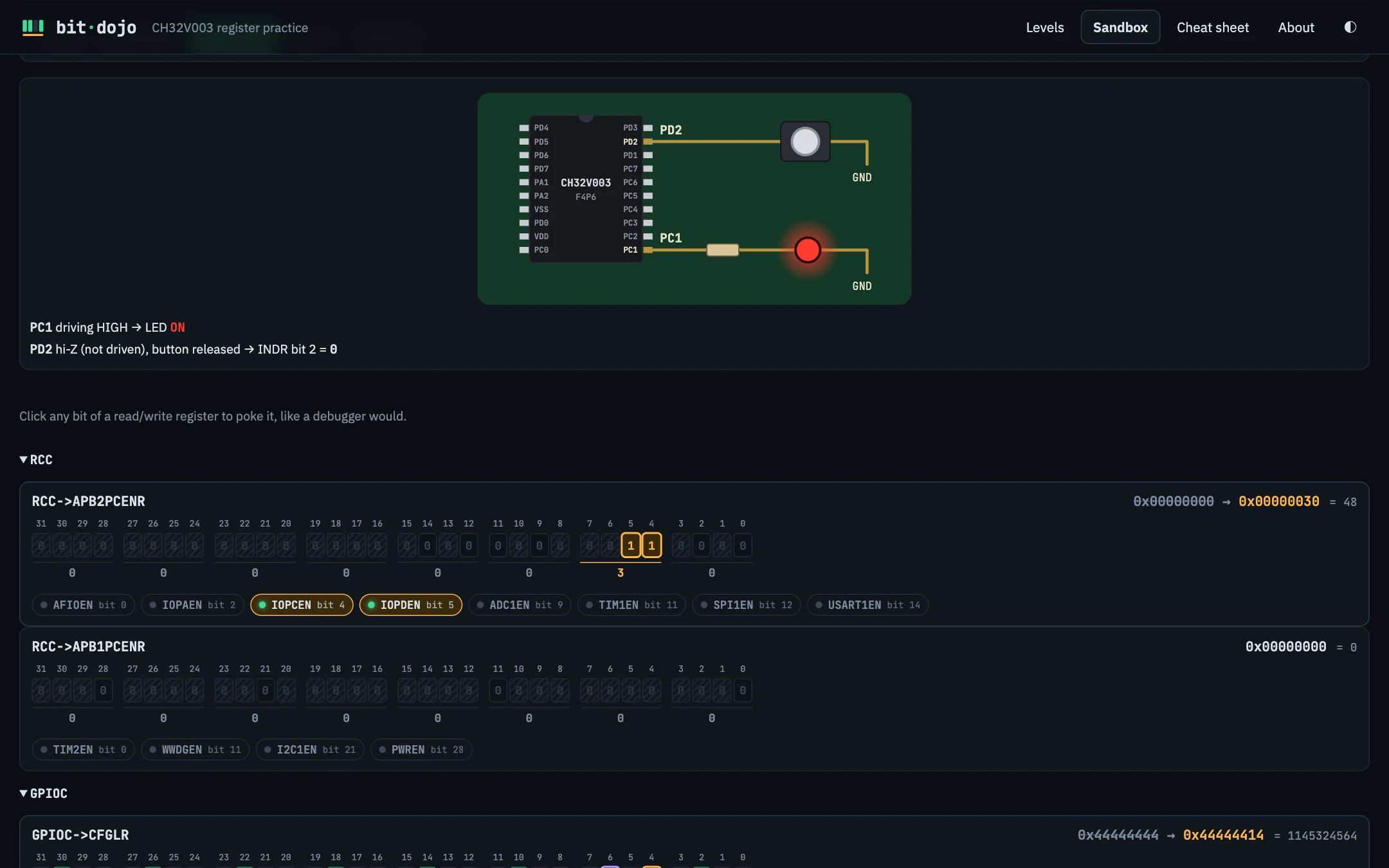Viewport: 1389px width, 868px height.
Task: Click the red LED on PC1
Action: pyautogui.click(x=808, y=250)
